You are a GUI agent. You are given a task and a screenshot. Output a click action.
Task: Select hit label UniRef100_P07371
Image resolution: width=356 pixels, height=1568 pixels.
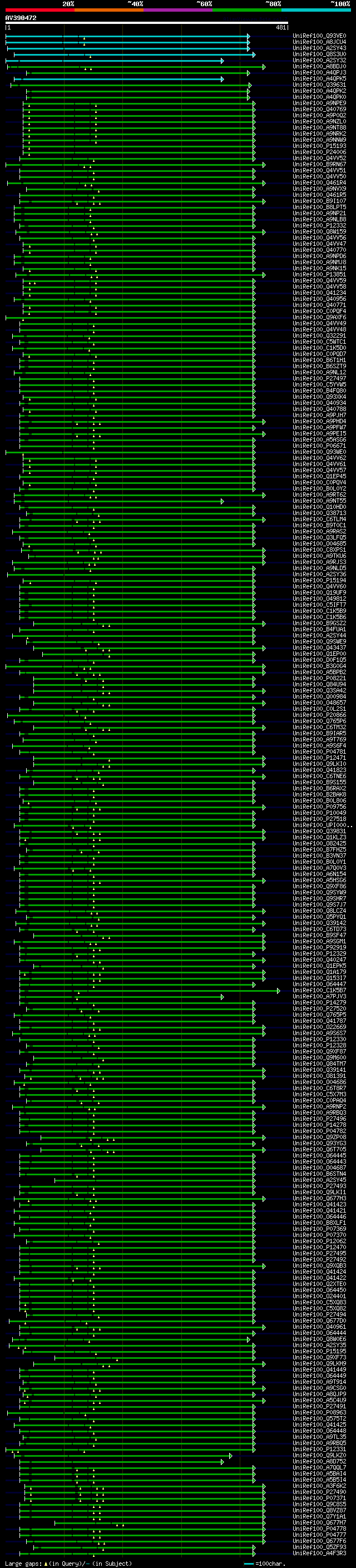pyautogui.click(x=319, y=1498)
